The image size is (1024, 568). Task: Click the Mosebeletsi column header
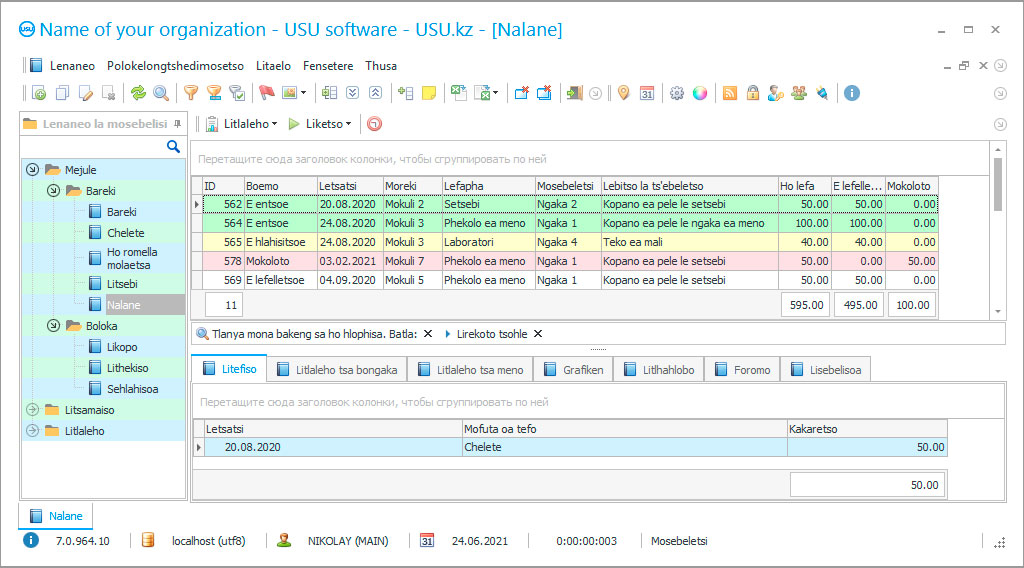tap(566, 186)
